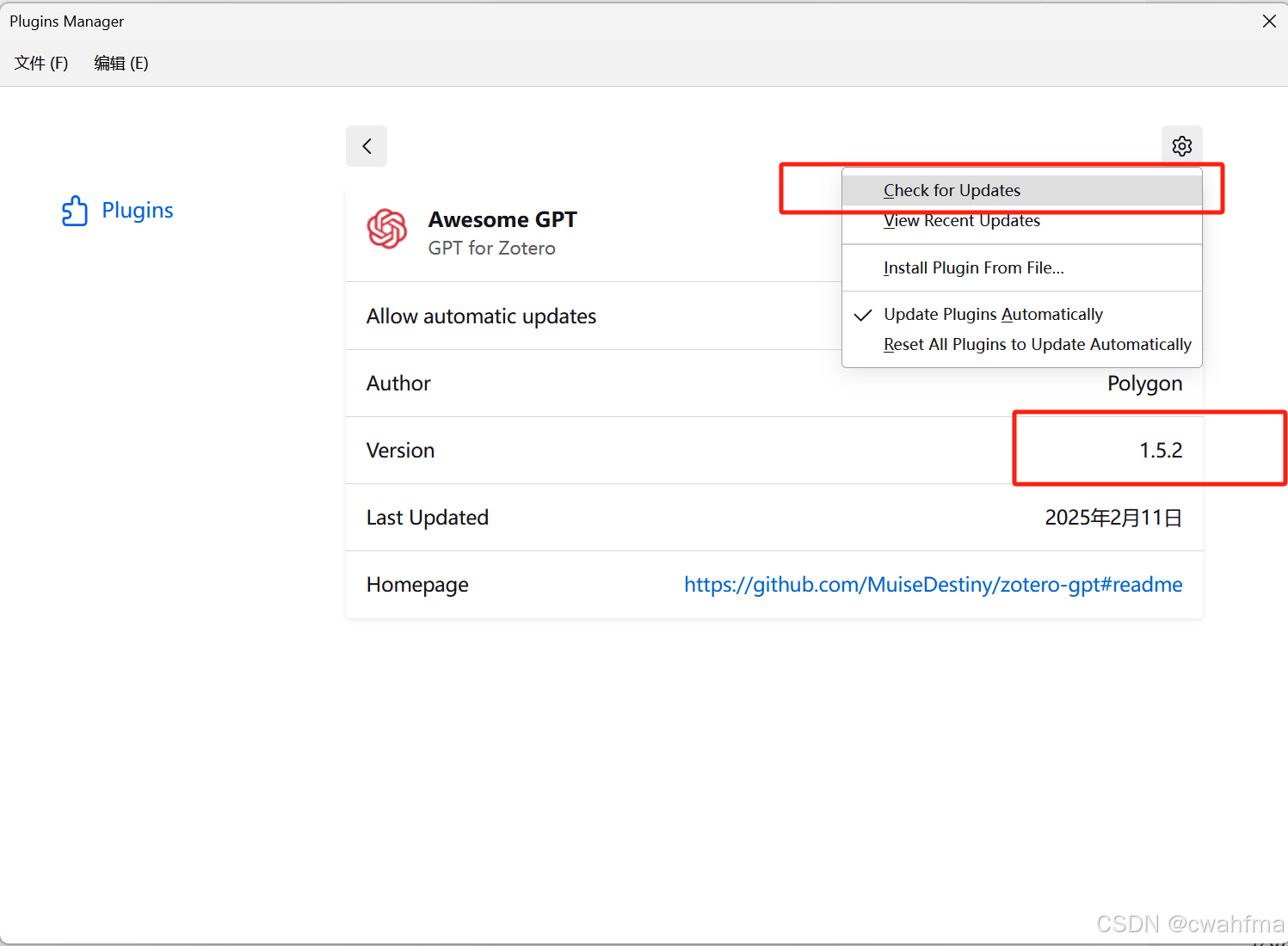Enable Allow automatic updates for Awesome GPT
Image resolution: width=1288 pixels, height=946 pixels.
tap(481, 316)
